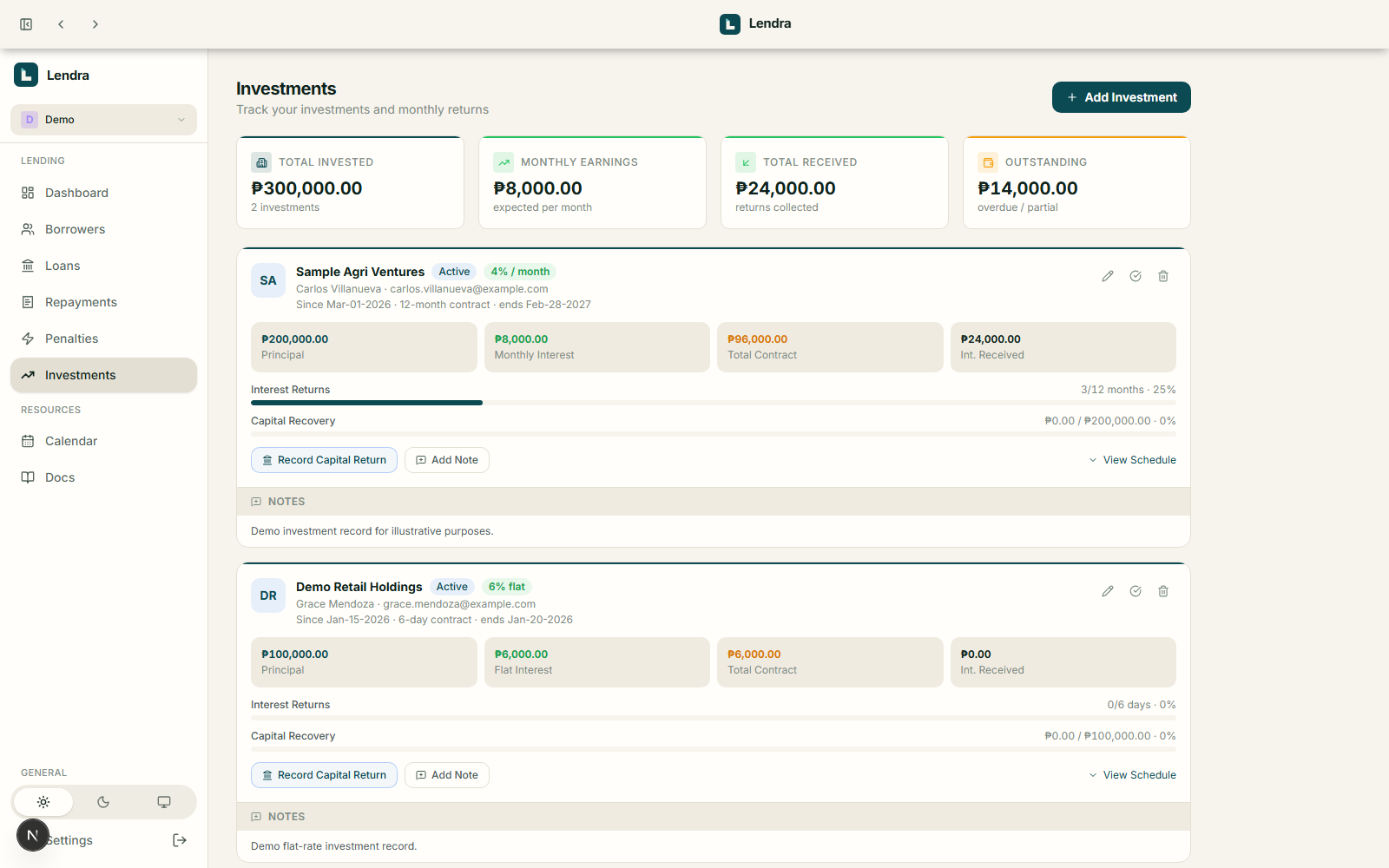Record Capital Return for Sample Agri Ventures

[324, 460]
